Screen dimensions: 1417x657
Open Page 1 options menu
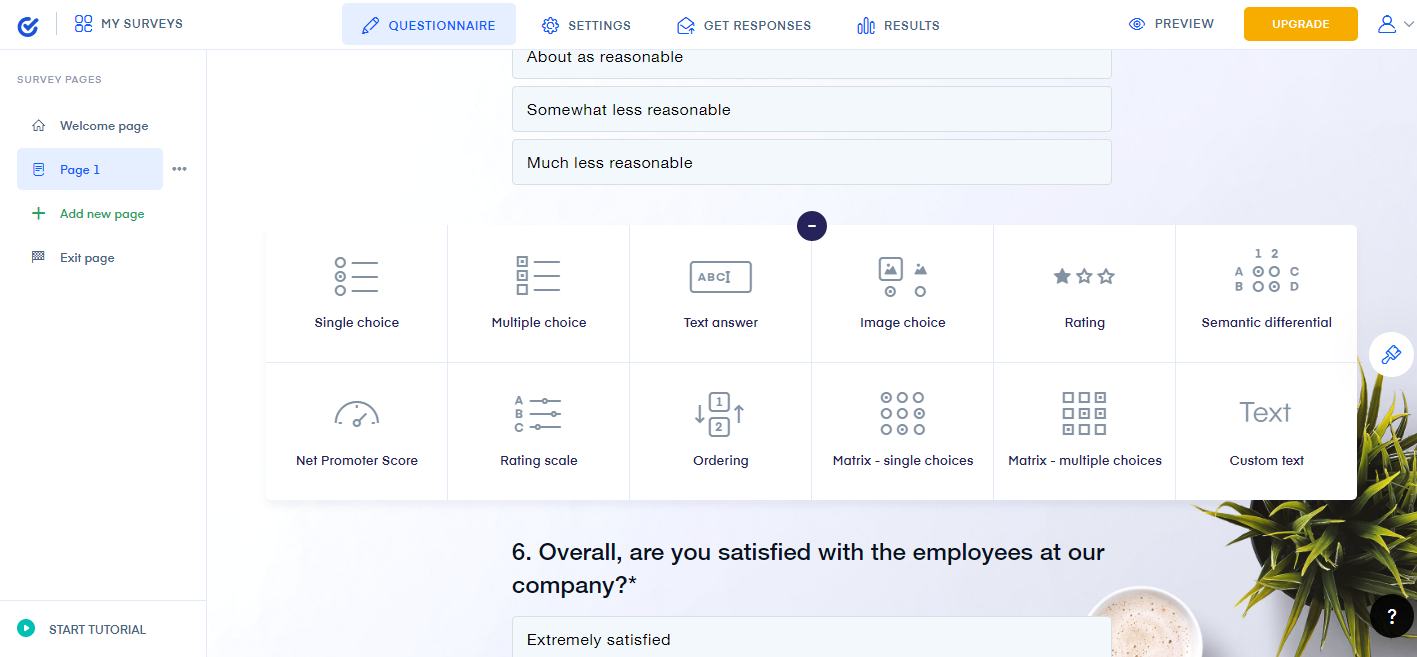pos(179,169)
